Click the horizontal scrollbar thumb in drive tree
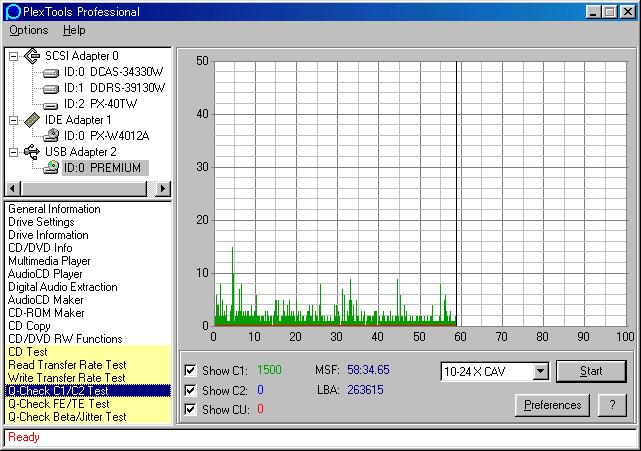Screen dimensions: 641x451 tap(83, 188)
